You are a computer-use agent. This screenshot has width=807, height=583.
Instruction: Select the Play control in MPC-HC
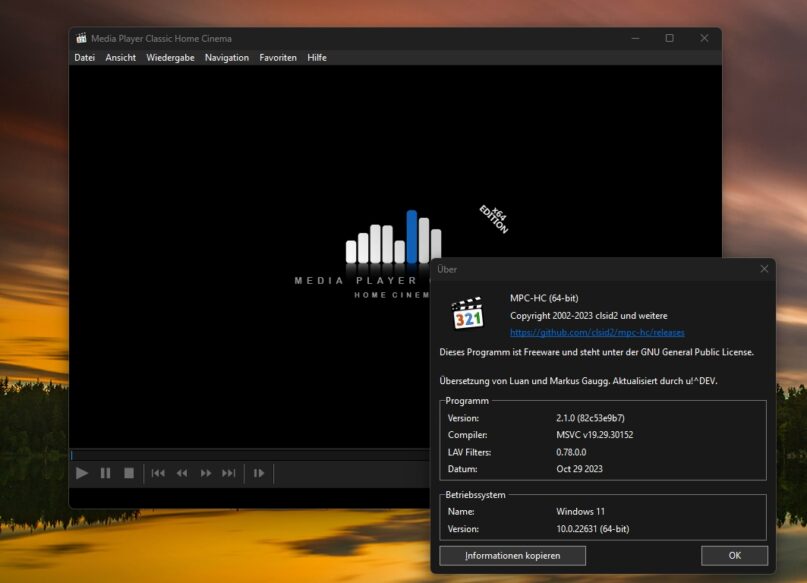click(81, 473)
